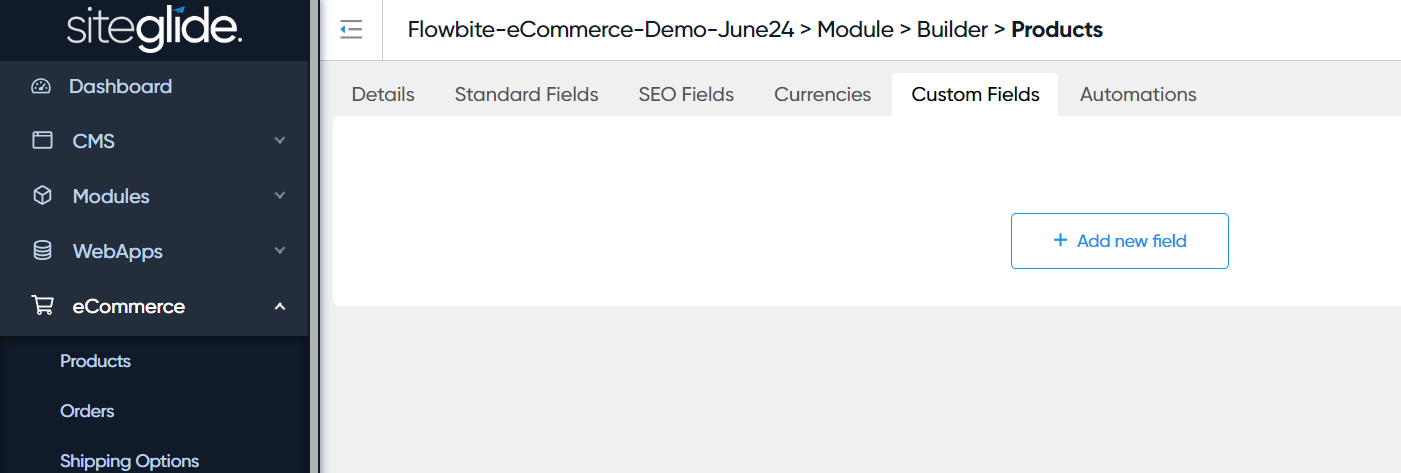Collapse the eCommerce menu chevron
This screenshot has width=1401, height=473.
(x=280, y=306)
